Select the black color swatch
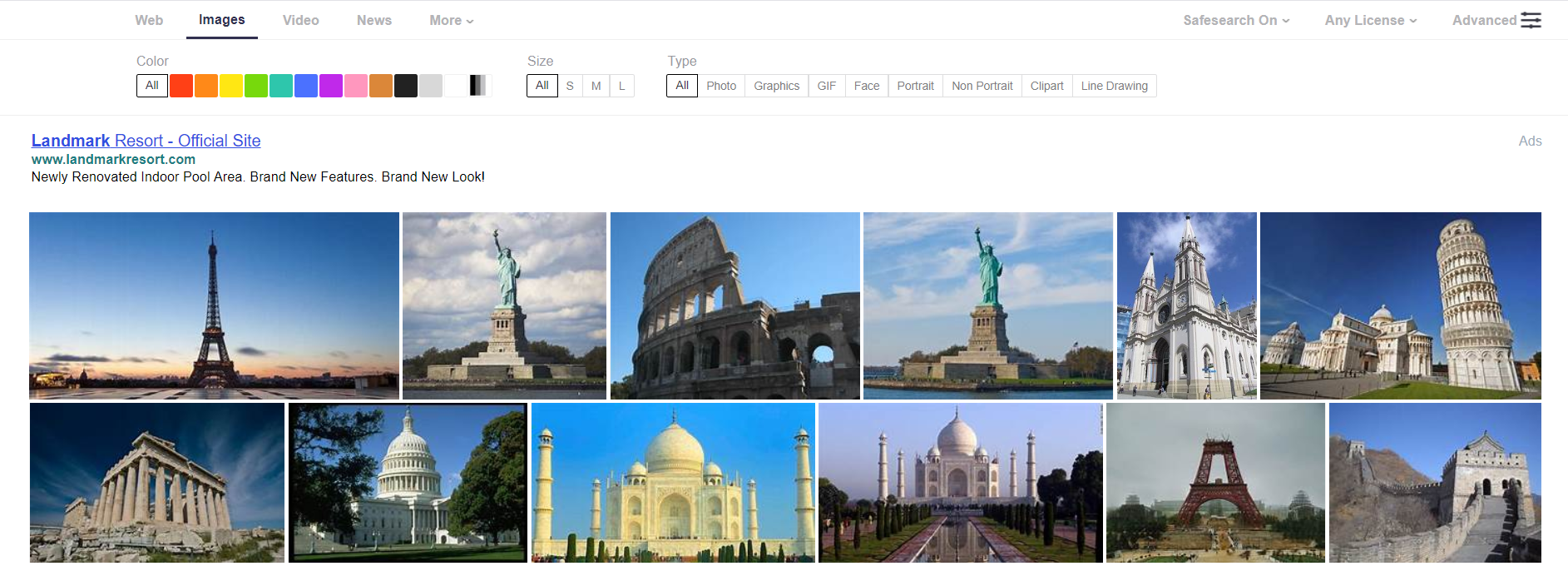 tap(406, 86)
